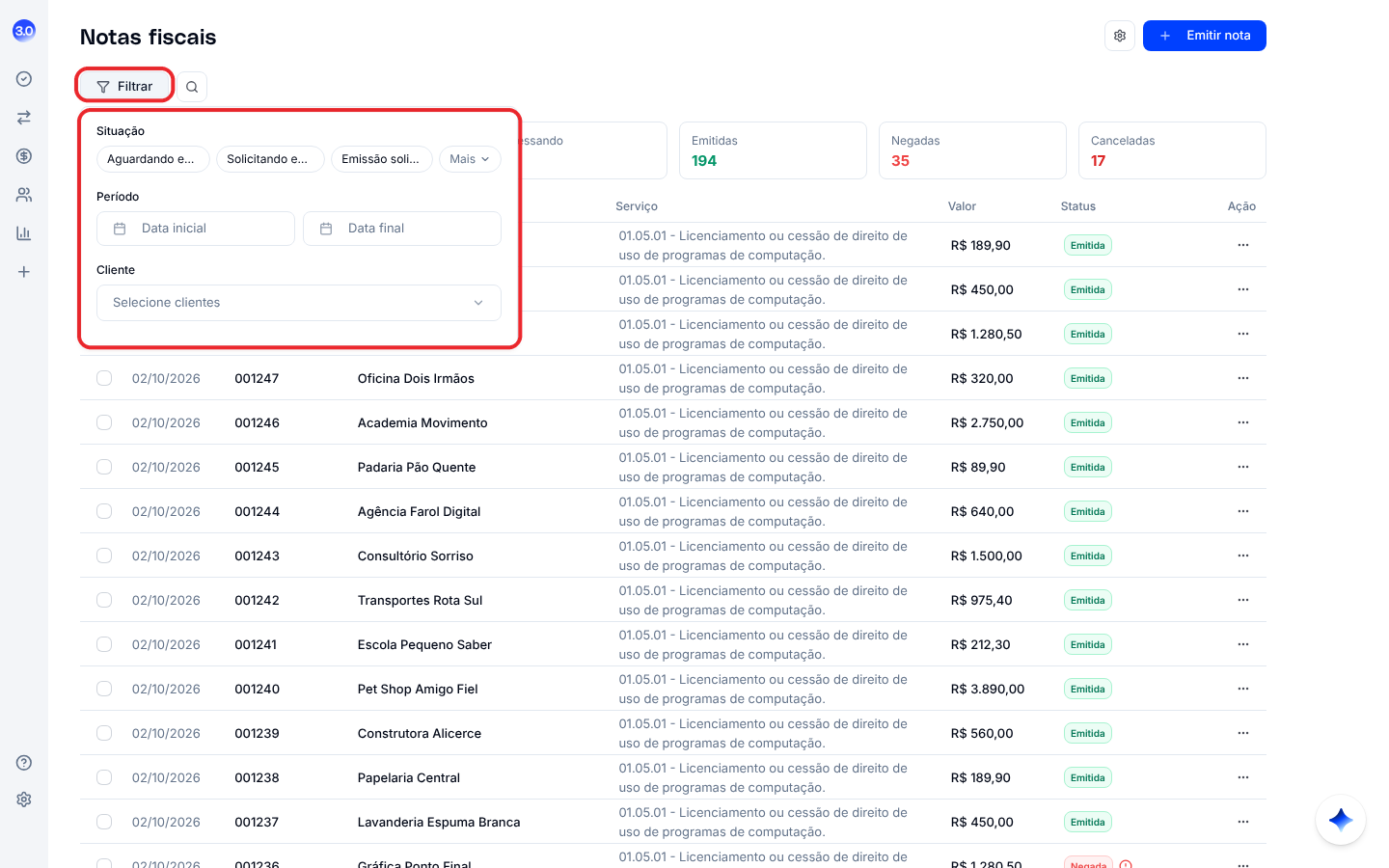The image size is (1389, 868).
Task: Click the search magnifier icon beside Filtrar
Action: 192,87
